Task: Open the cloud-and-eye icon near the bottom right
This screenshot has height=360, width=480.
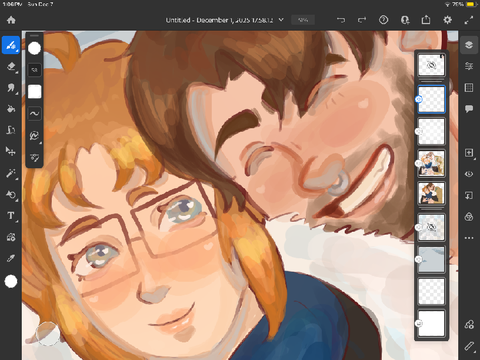Action: tap(469, 324)
